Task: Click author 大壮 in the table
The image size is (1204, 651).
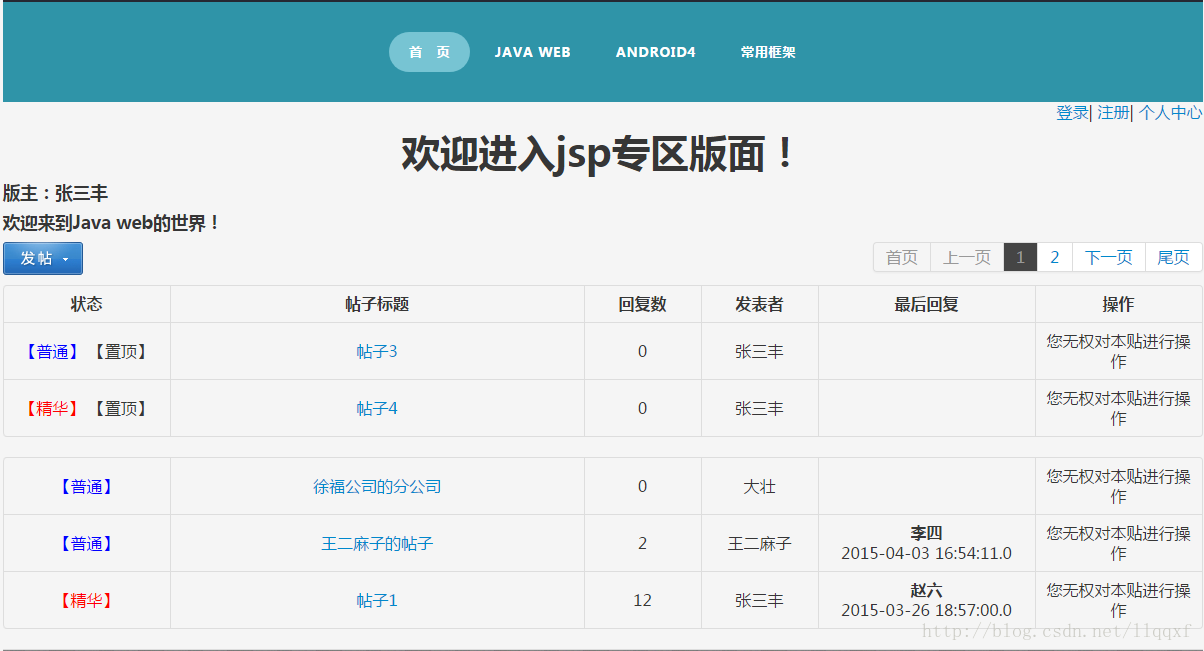Action: (x=759, y=486)
